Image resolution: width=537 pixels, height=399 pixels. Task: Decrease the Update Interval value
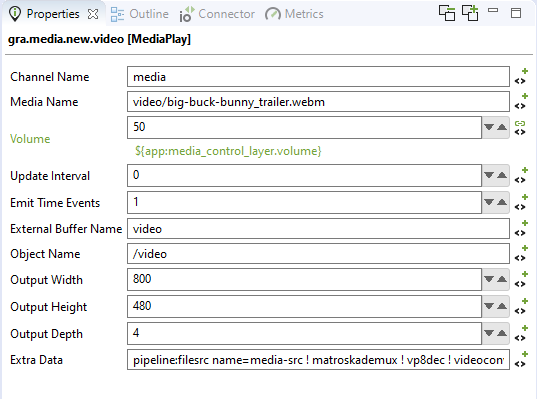pyautogui.click(x=489, y=175)
